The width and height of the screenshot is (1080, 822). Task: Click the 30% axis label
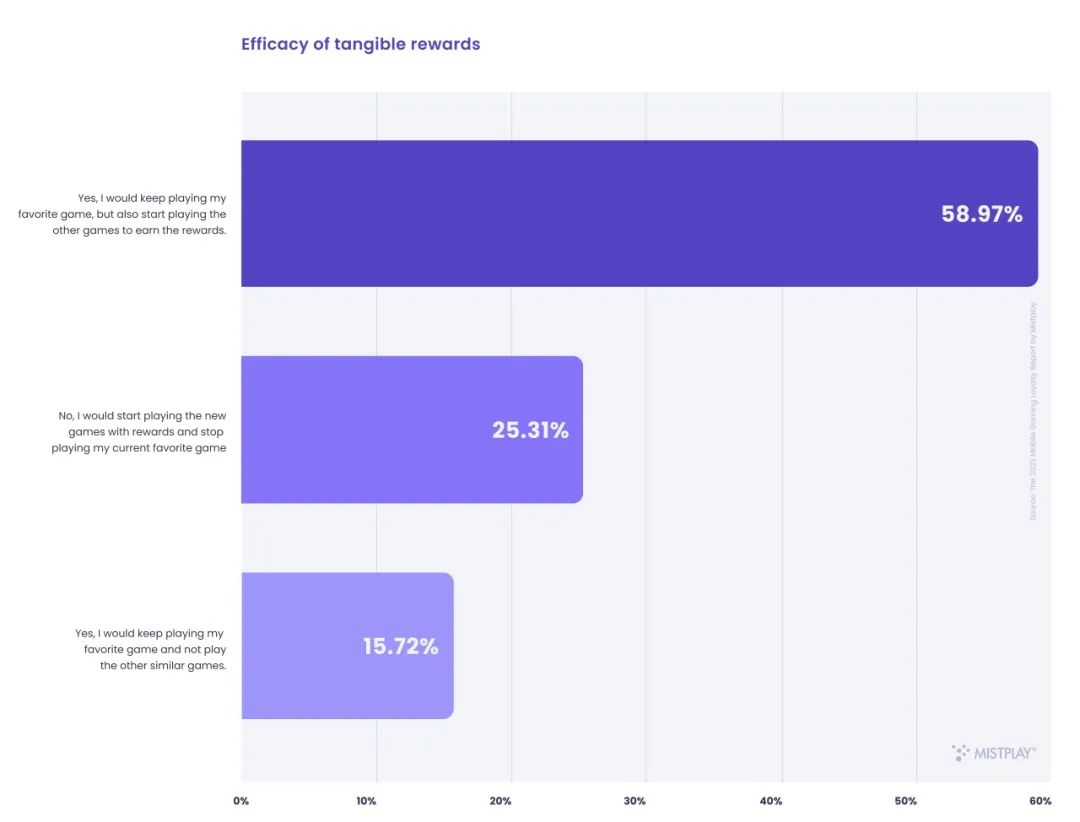click(x=635, y=801)
